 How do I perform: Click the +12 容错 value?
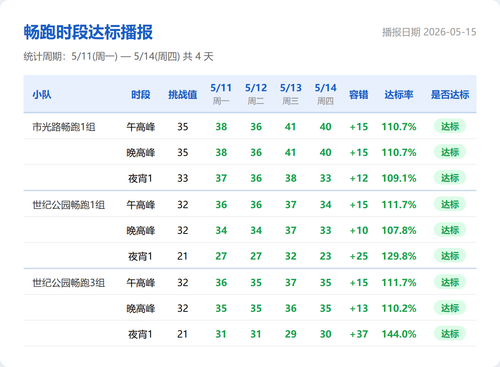359,178
